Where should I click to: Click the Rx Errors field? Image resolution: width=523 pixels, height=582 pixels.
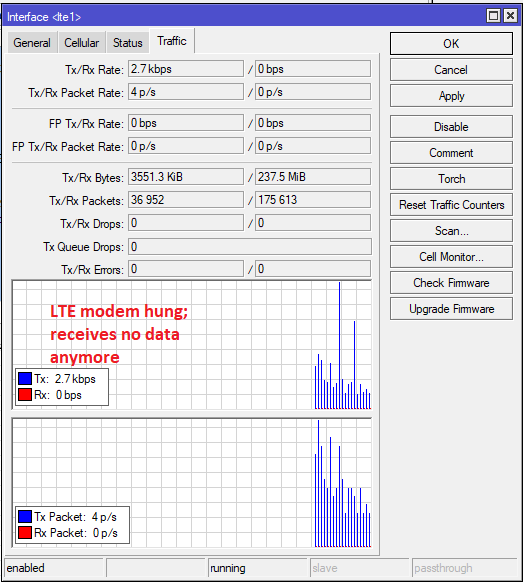tap(313, 269)
